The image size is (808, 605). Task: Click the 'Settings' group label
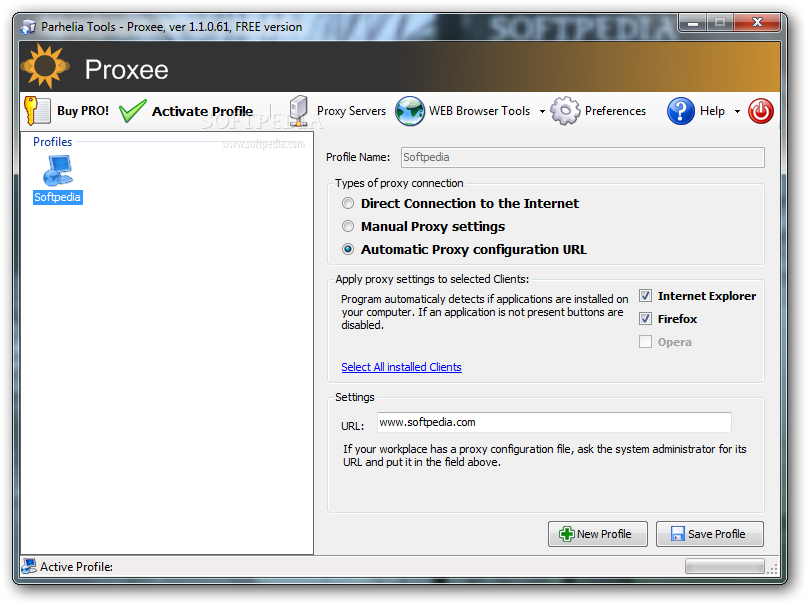coord(355,397)
